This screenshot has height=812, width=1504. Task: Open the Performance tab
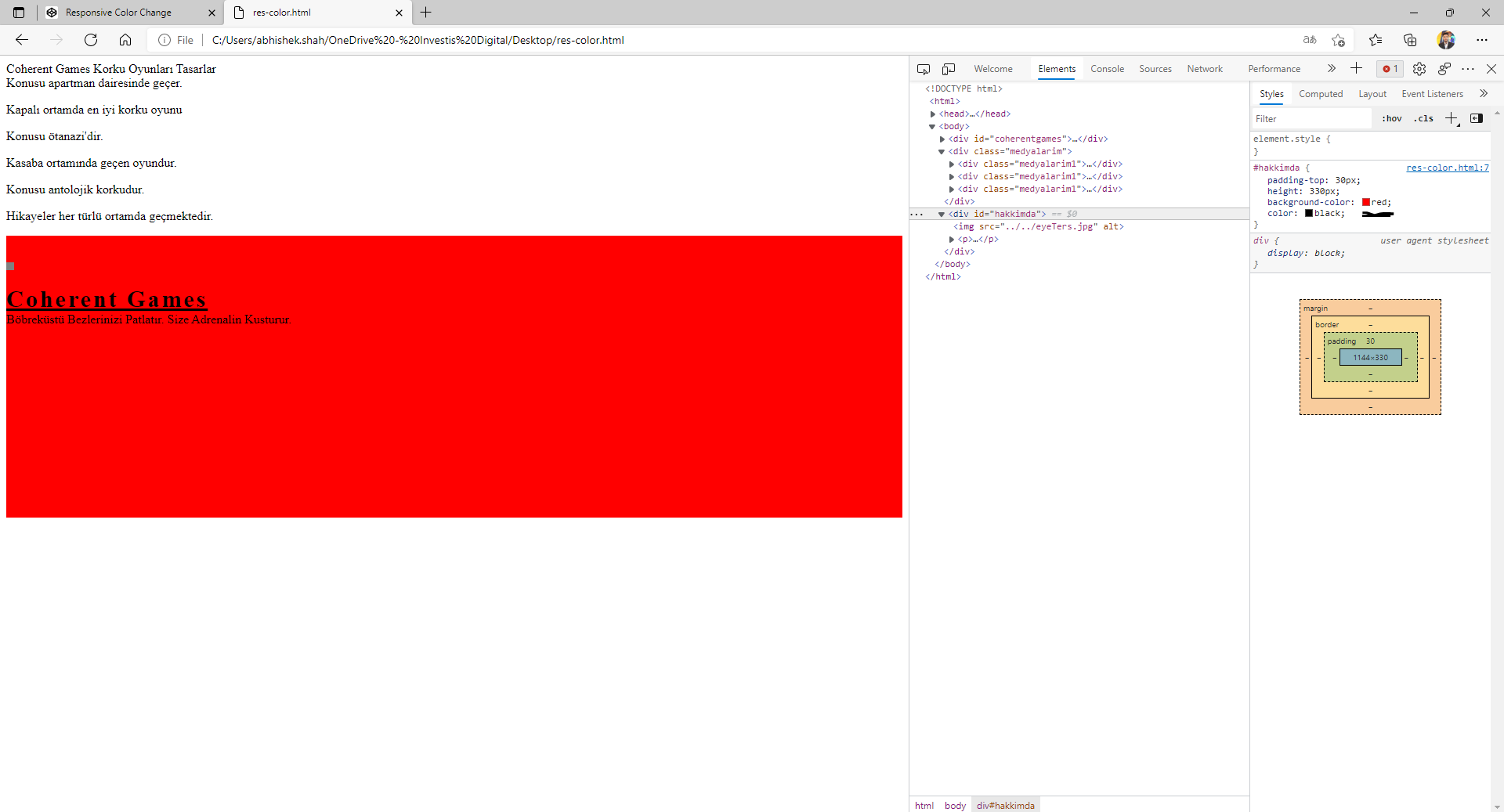[1274, 69]
